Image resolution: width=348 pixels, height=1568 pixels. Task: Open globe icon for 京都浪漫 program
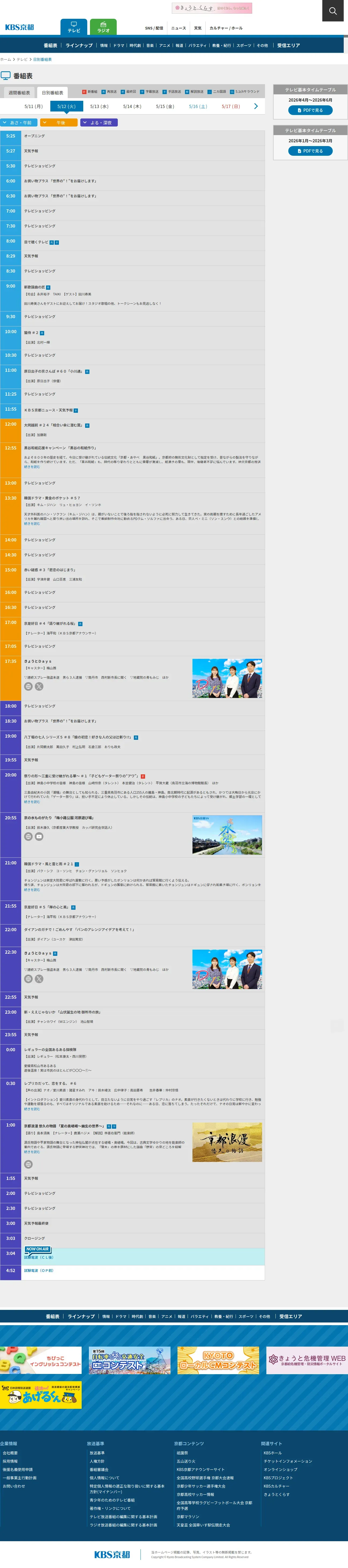click(x=28, y=1164)
